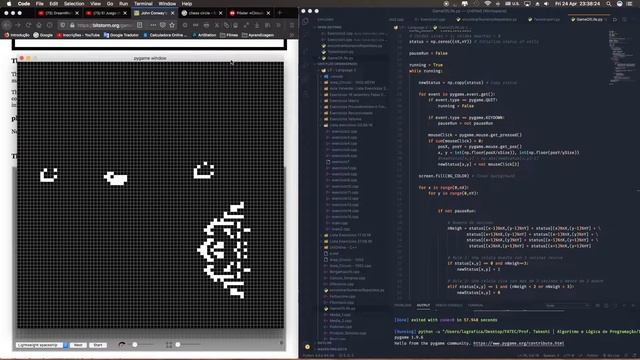
Task: Click the Wi-Fi icon in menu bar
Action: coord(488,4)
